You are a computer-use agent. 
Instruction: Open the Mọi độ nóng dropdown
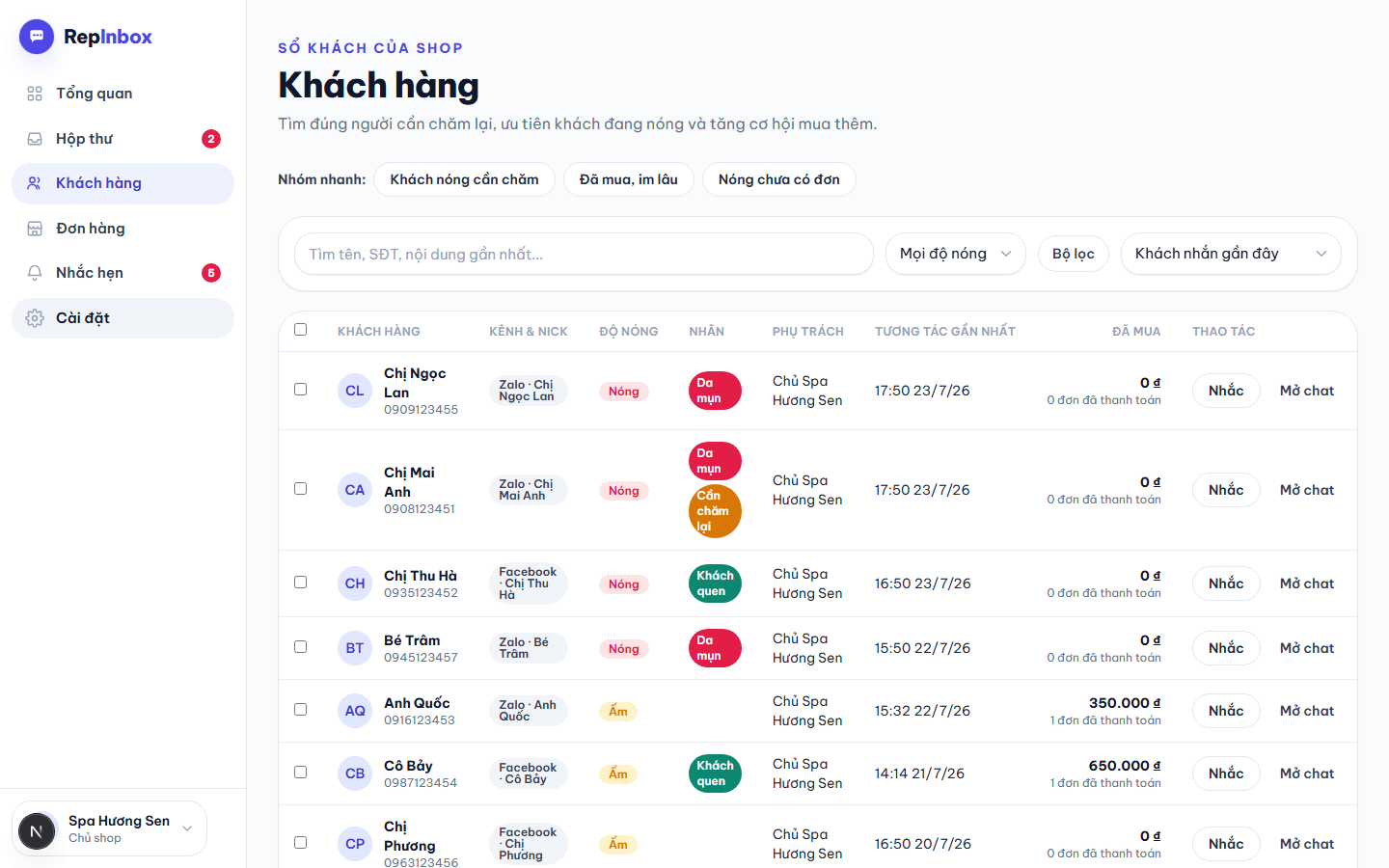coord(956,254)
